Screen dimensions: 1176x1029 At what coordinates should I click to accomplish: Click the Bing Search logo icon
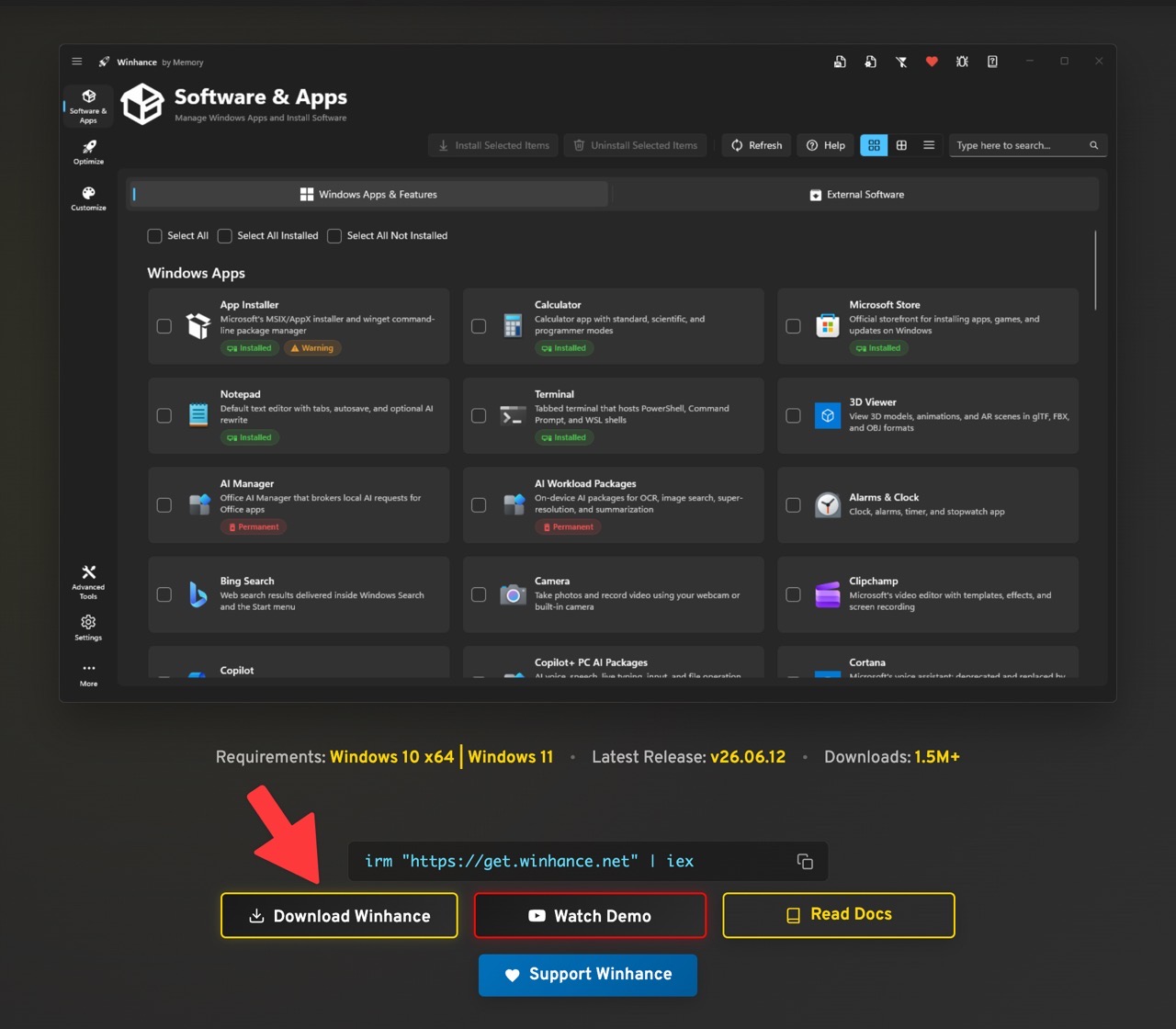[x=198, y=594]
